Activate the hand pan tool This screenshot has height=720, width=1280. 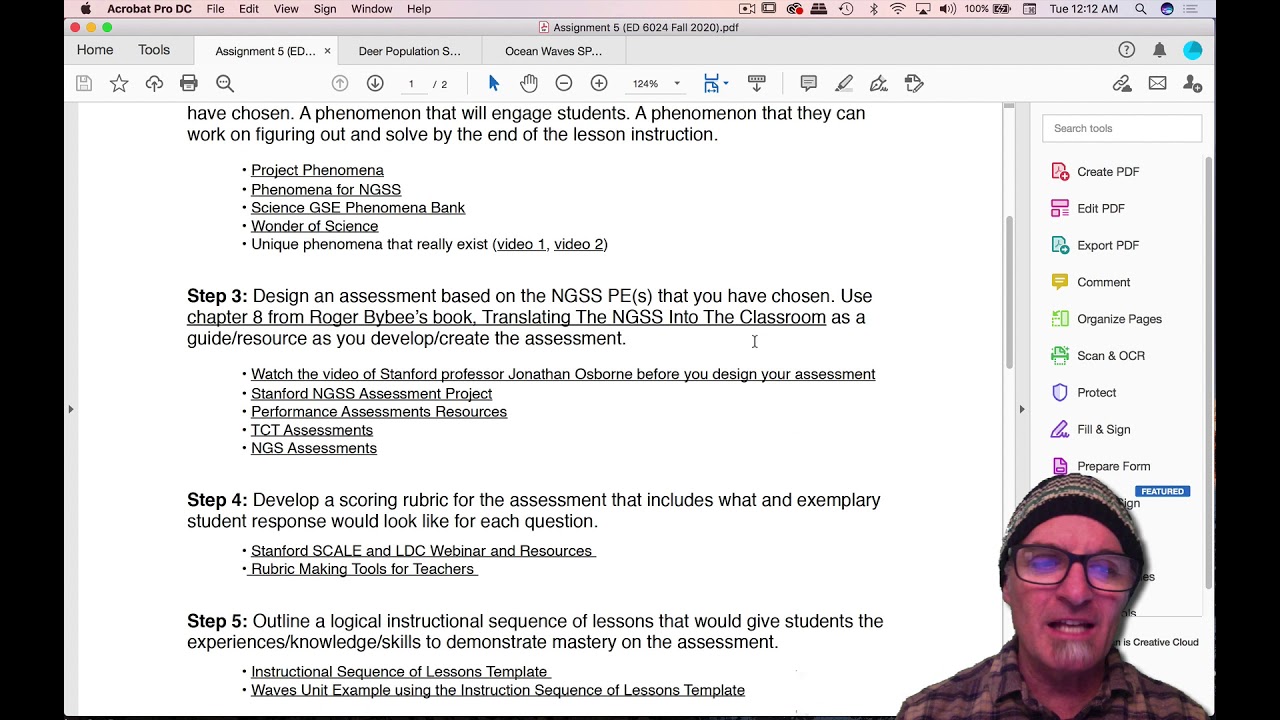pyautogui.click(x=528, y=84)
